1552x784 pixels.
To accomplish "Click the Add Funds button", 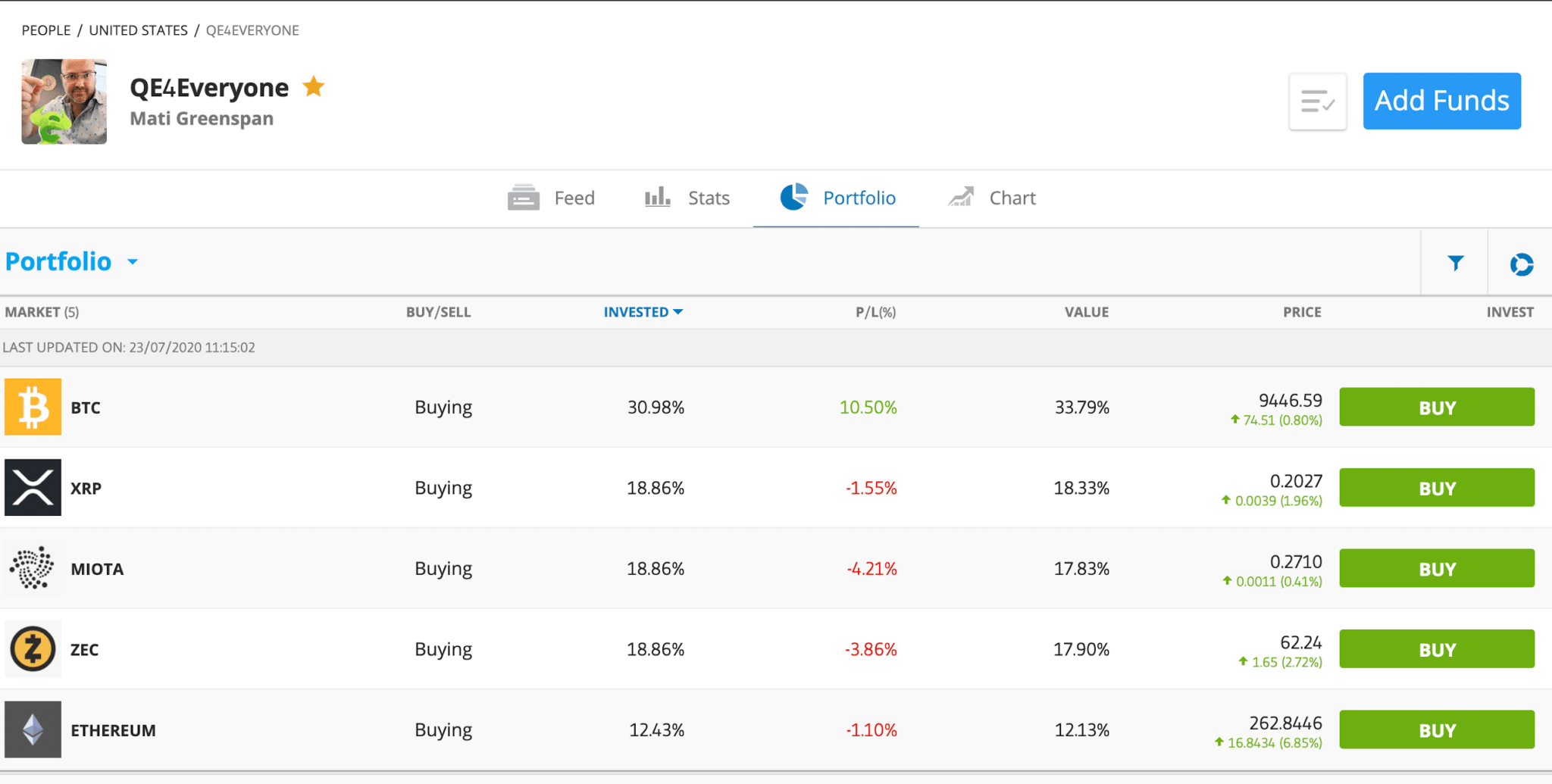I will [1441, 101].
